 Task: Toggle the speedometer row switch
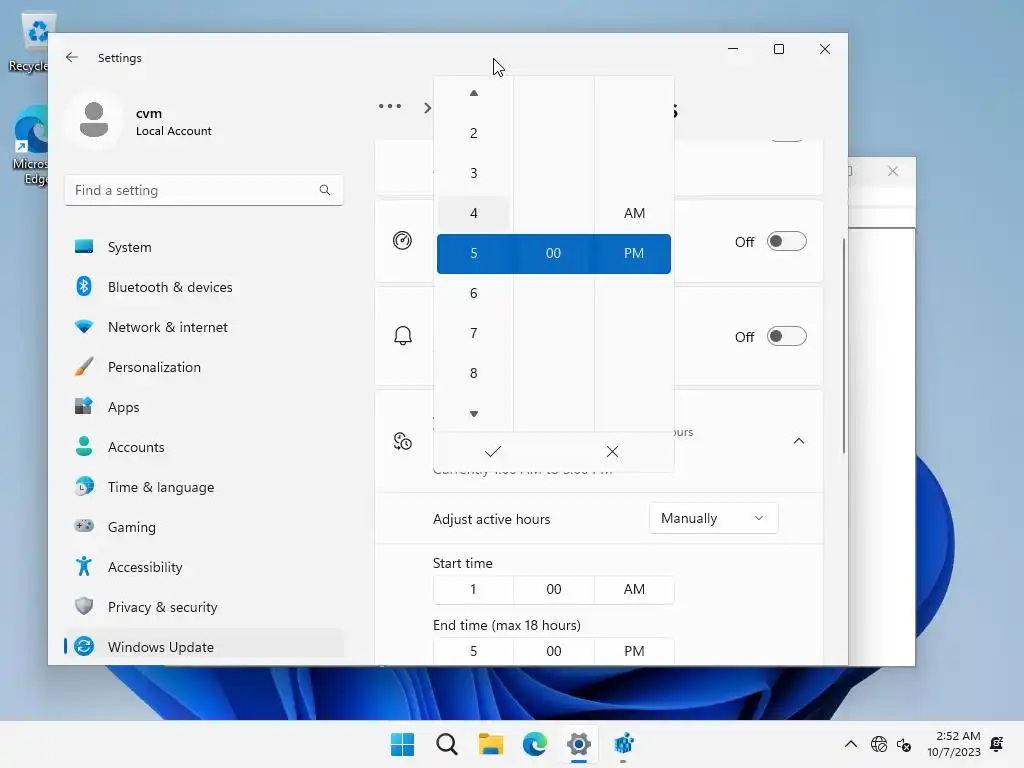tap(786, 241)
